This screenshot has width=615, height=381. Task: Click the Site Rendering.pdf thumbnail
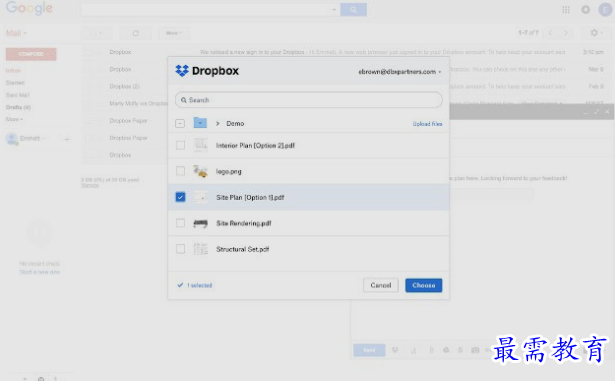(x=200, y=223)
